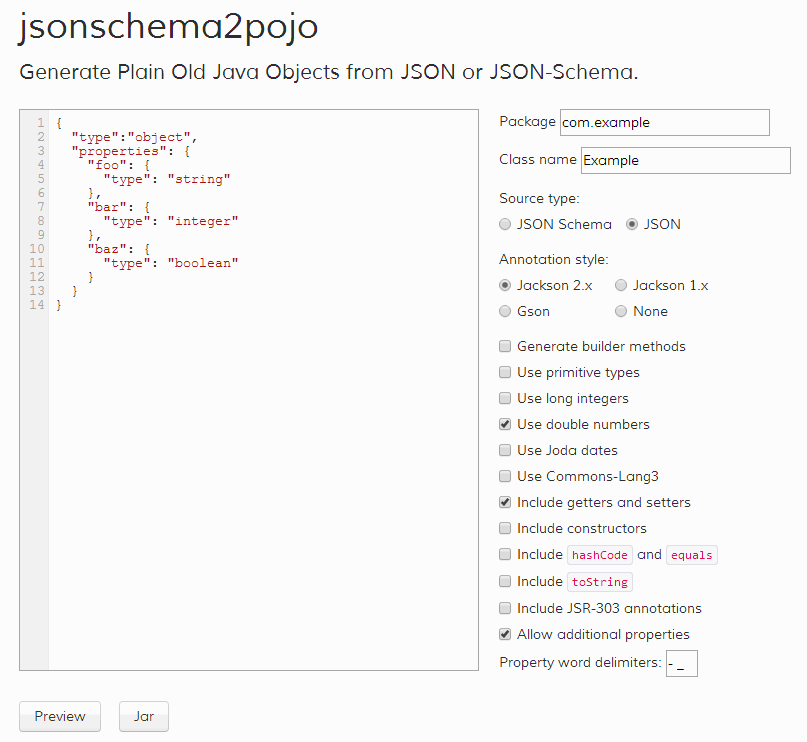The width and height of the screenshot is (807, 742).
Task: Click the Property word delimiters field
Action: (x=681, y=663)
